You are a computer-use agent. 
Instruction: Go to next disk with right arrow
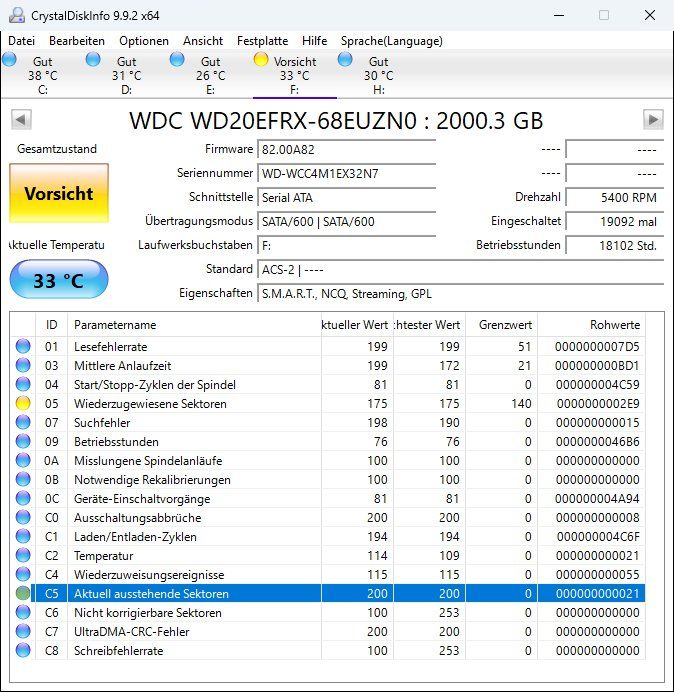pos(653,119)
